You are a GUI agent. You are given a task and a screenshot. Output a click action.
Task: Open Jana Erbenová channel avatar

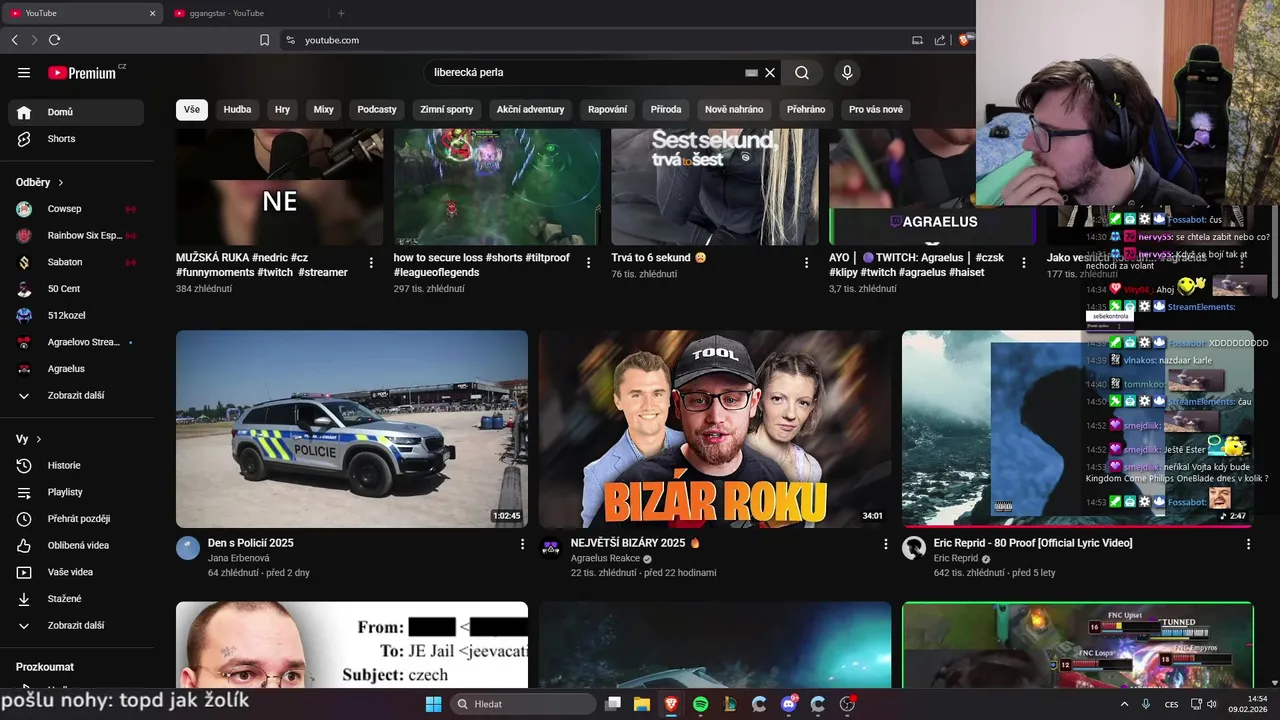[188, 548]
